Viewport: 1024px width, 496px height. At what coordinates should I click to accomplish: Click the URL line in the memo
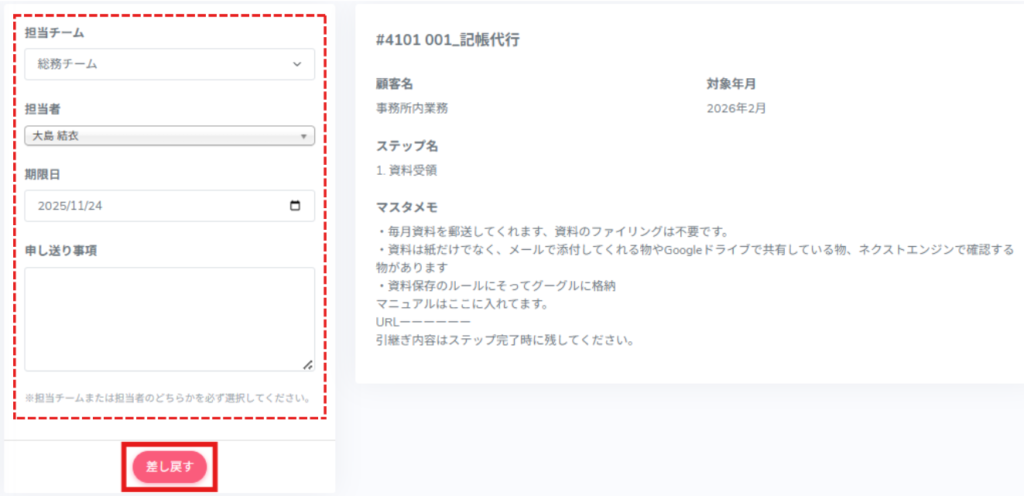click(x=423, y=321)
